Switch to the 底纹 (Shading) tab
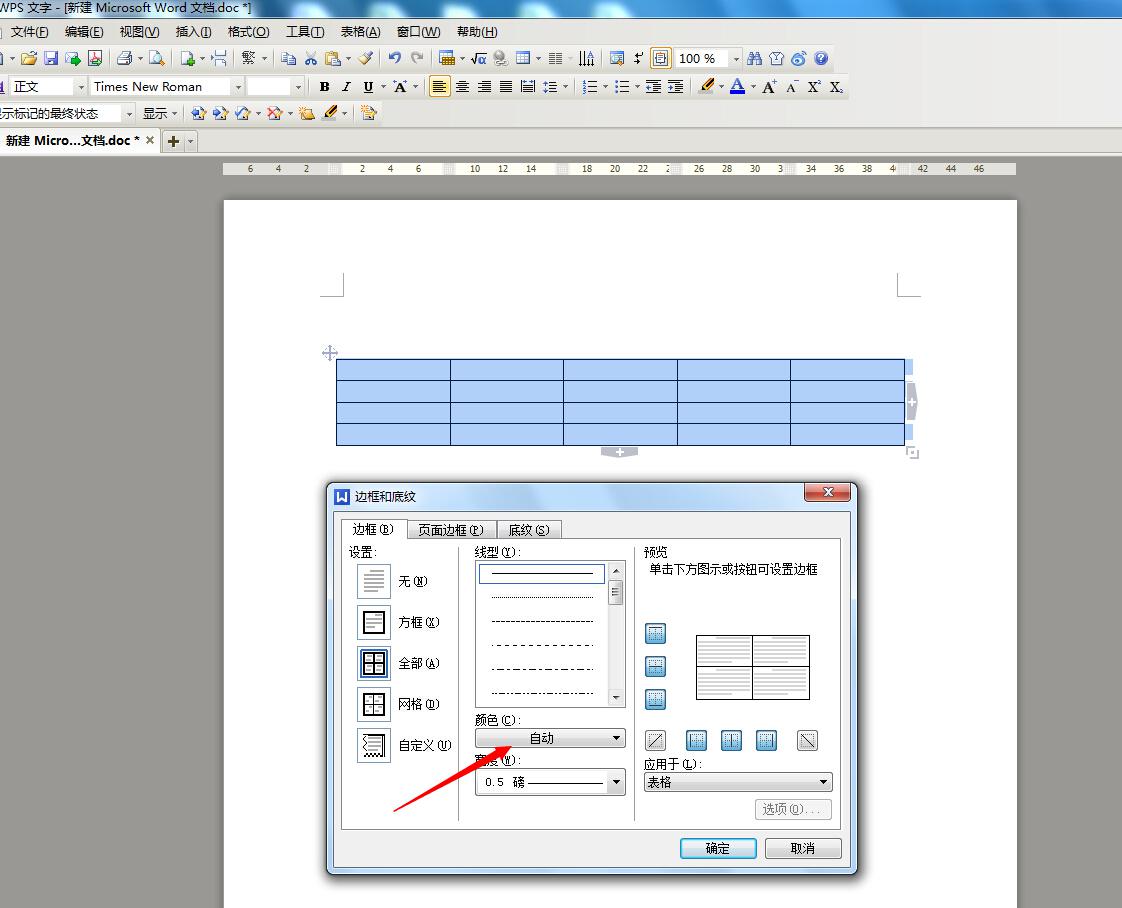The image size is (1122, 908). tap(528, 530)
